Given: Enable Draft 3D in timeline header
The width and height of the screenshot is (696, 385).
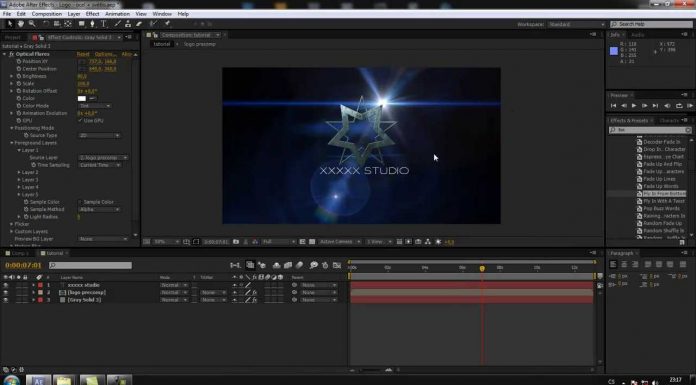Looking at the screenshot, I should tap(261, 265).
